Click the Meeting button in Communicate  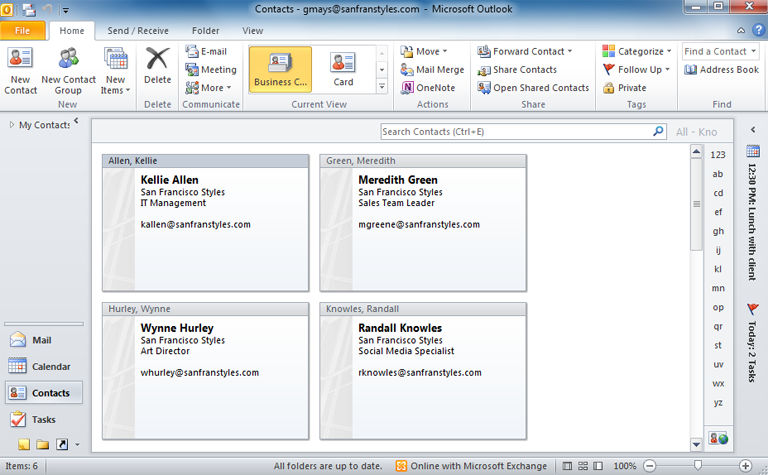coord(211,70)
